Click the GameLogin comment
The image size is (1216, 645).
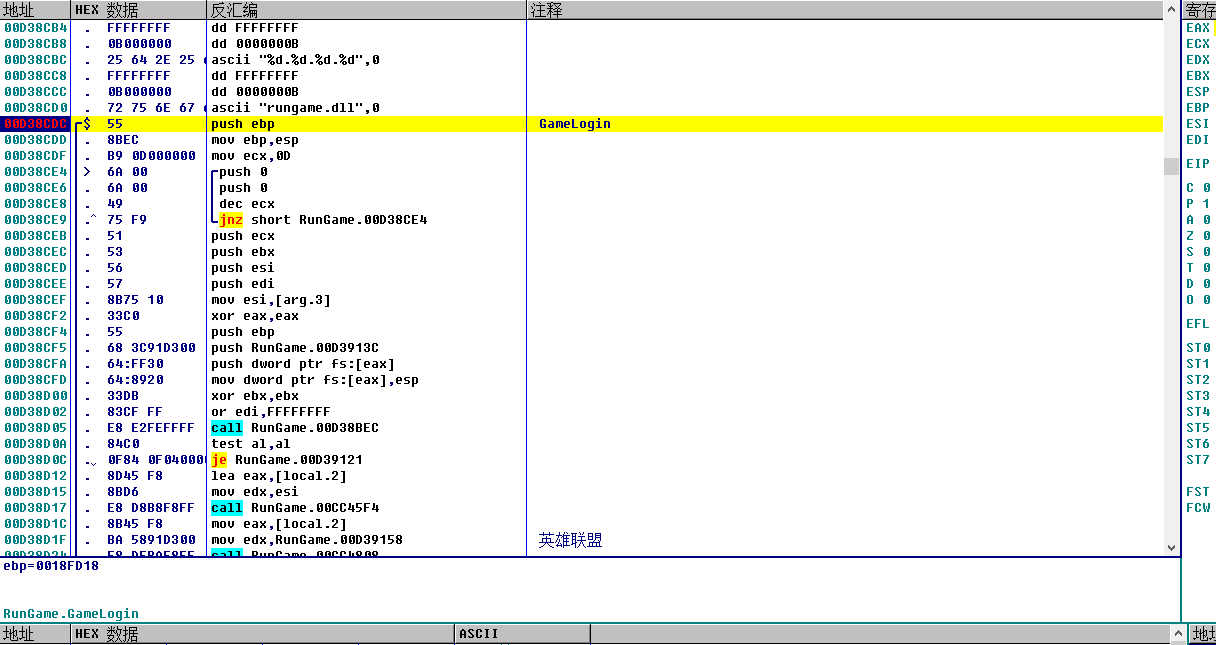pos(575,124)
